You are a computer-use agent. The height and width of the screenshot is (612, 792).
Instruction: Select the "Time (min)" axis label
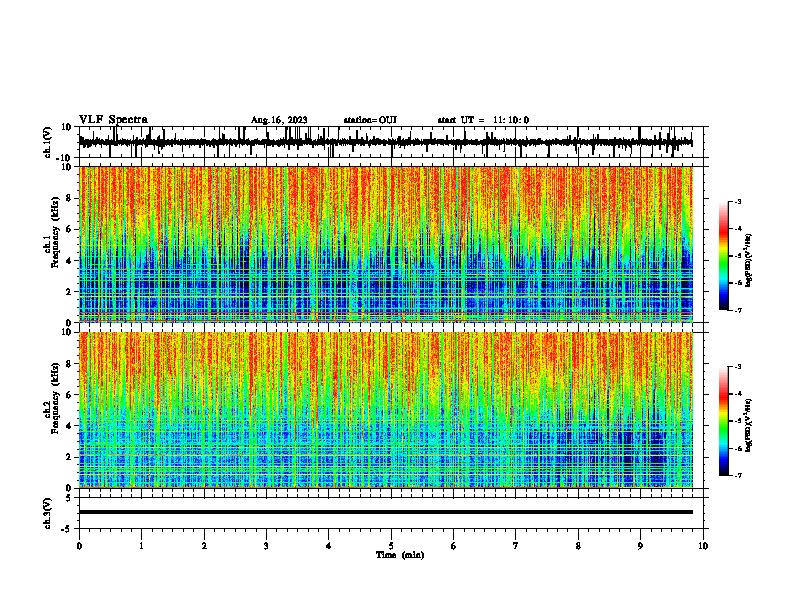pyautogui.click(x=400, y=555)
